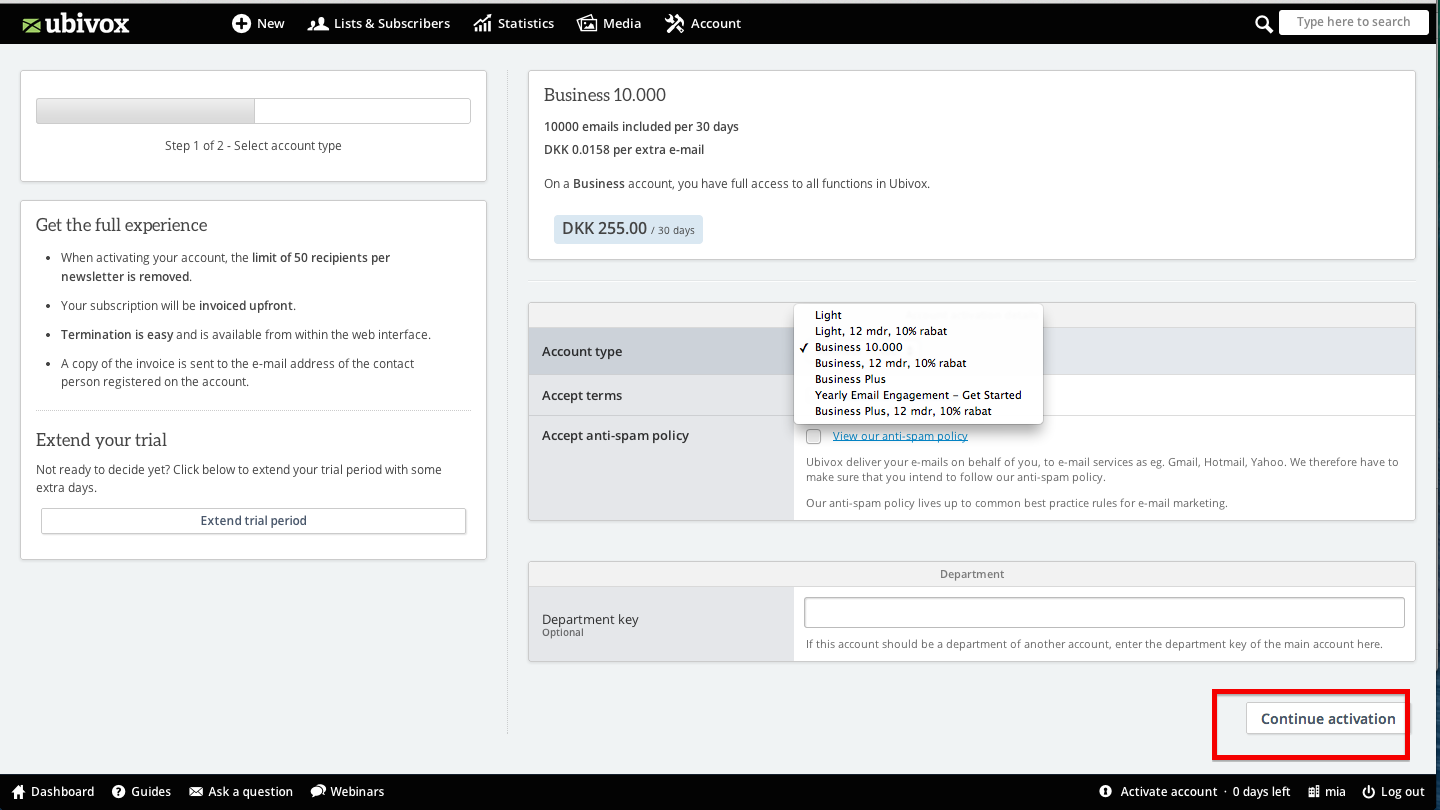Click the Type here to search field
This screenshot has width=1440, height=810.
tap(1353, 22)
